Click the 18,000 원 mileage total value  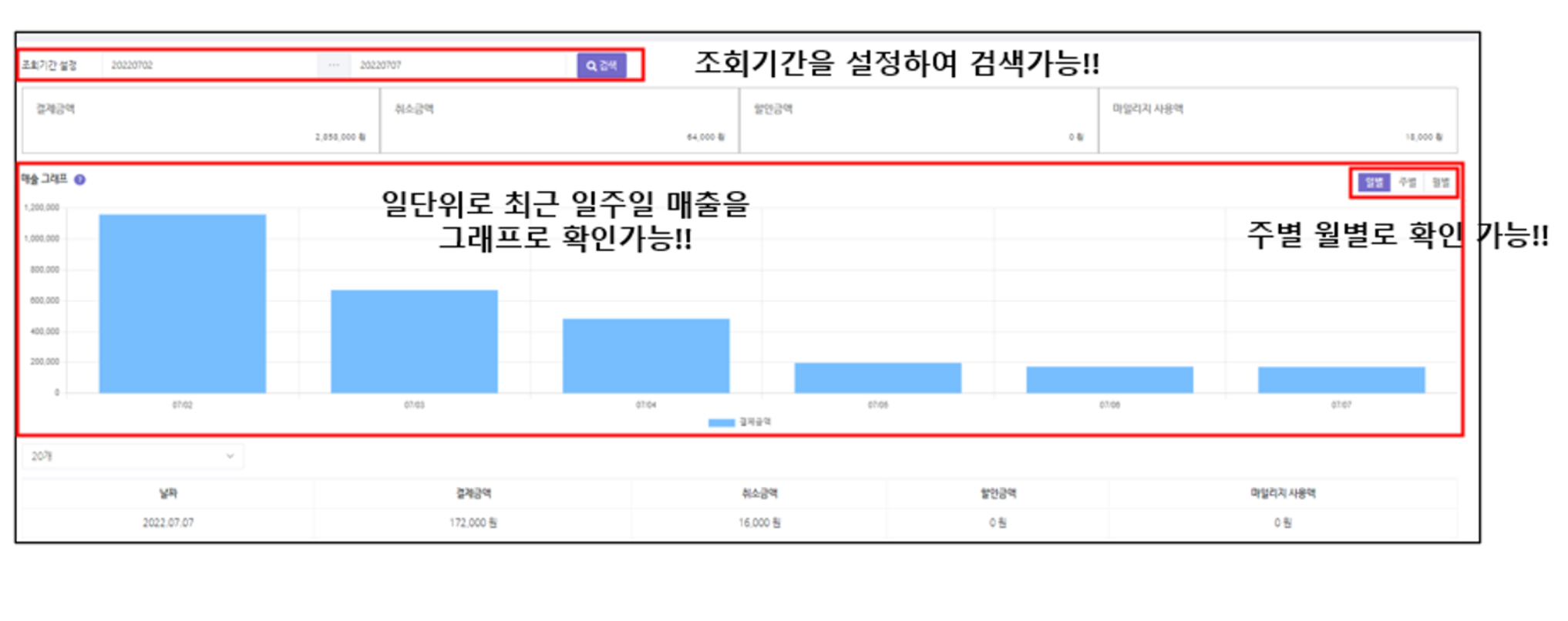pyautogui.click(x=1423, y=137)
